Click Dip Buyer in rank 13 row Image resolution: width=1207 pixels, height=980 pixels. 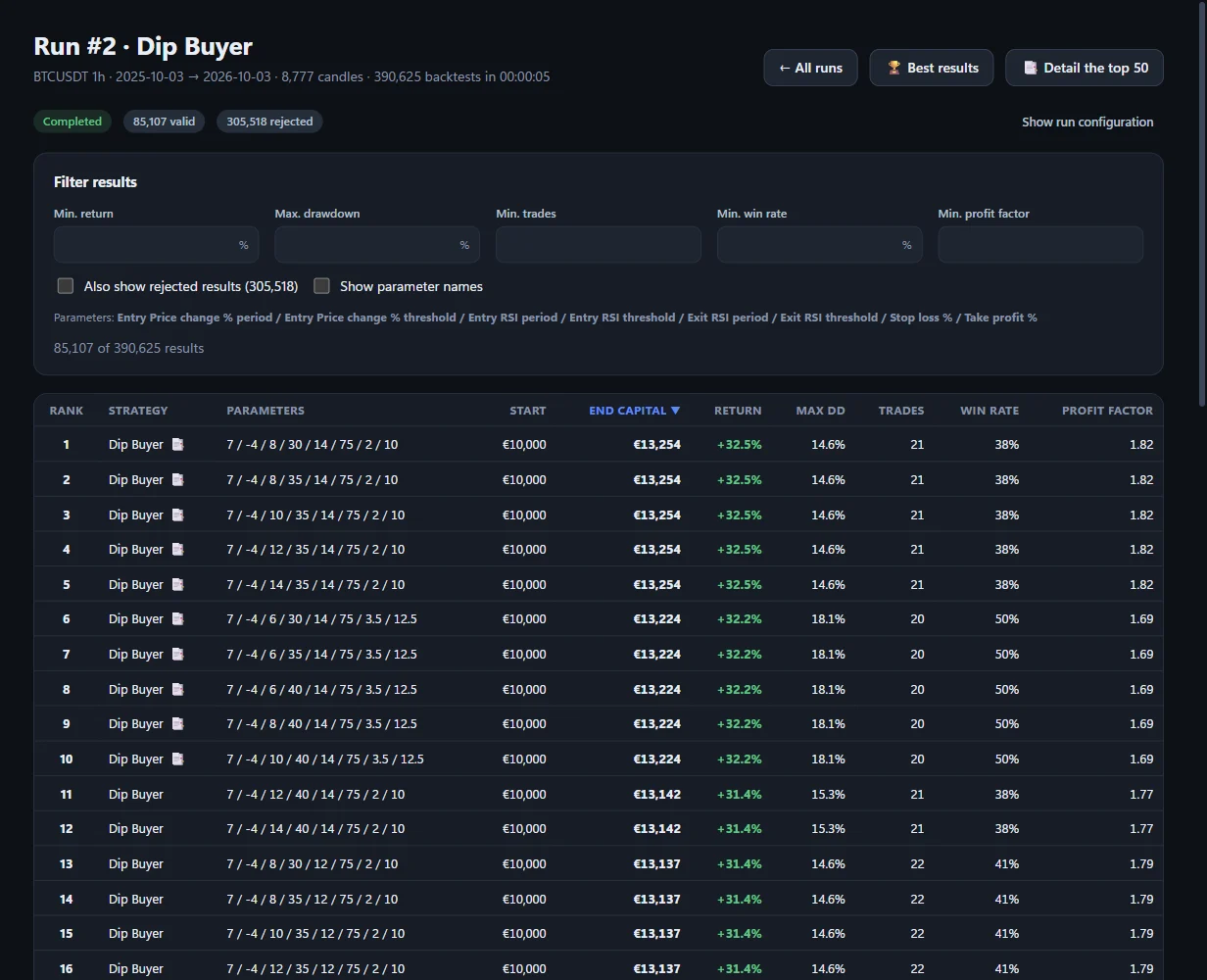136,864
